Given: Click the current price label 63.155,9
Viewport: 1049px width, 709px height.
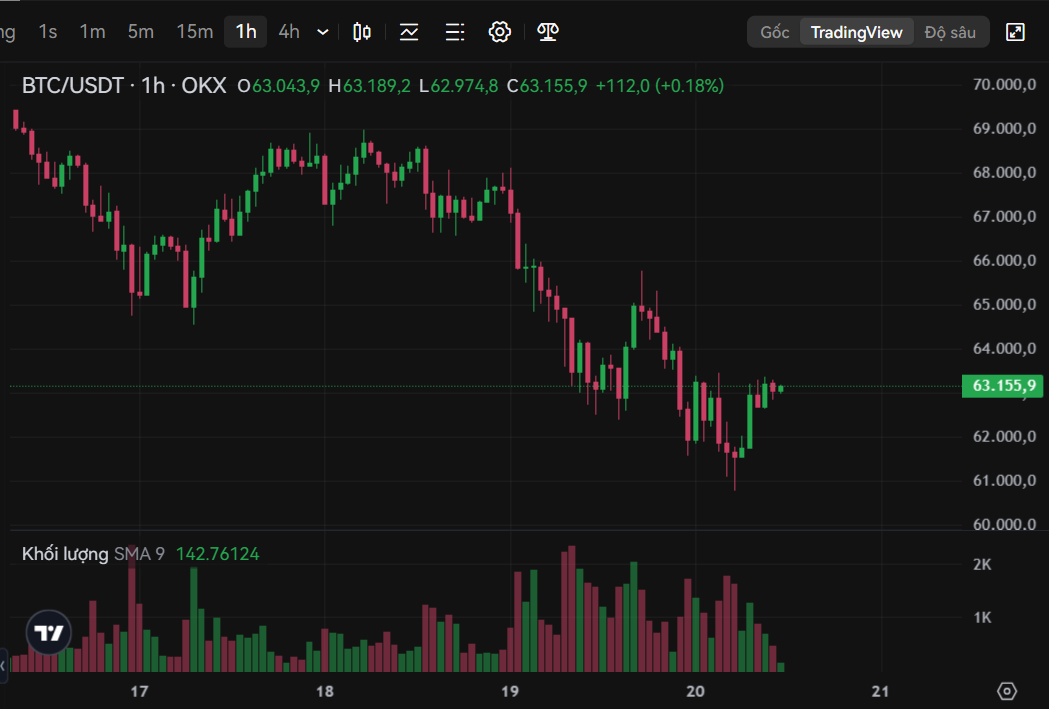Looking at the screenshot, I should (x=1002, y=386).
